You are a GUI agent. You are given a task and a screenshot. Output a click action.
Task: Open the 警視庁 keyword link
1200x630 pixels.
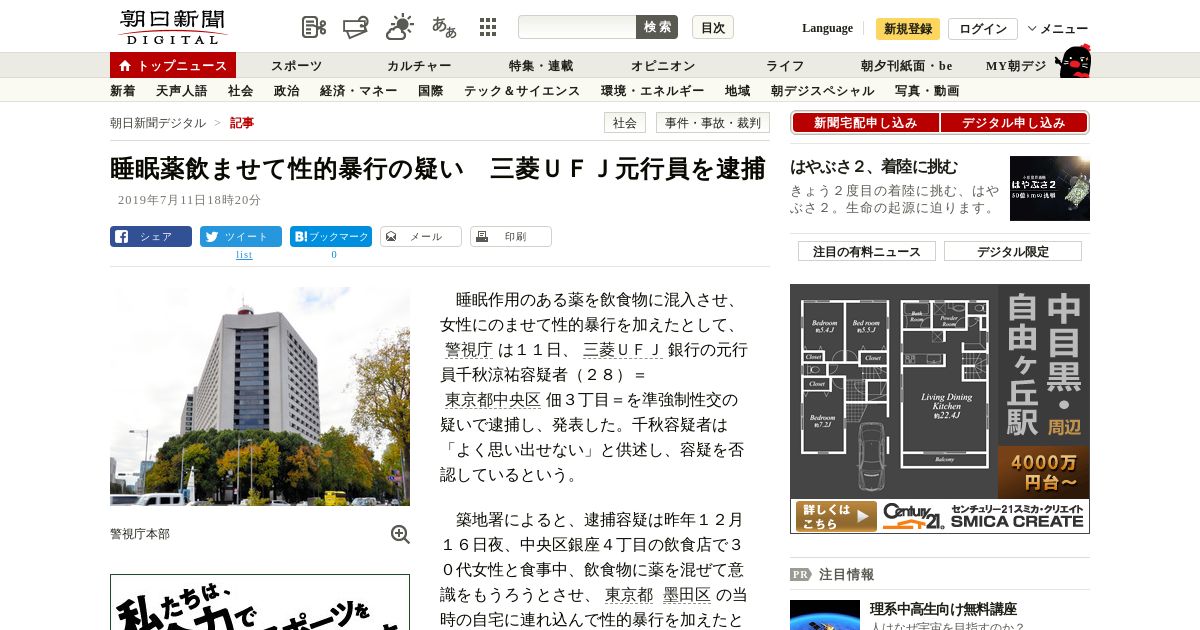(469, 350)
